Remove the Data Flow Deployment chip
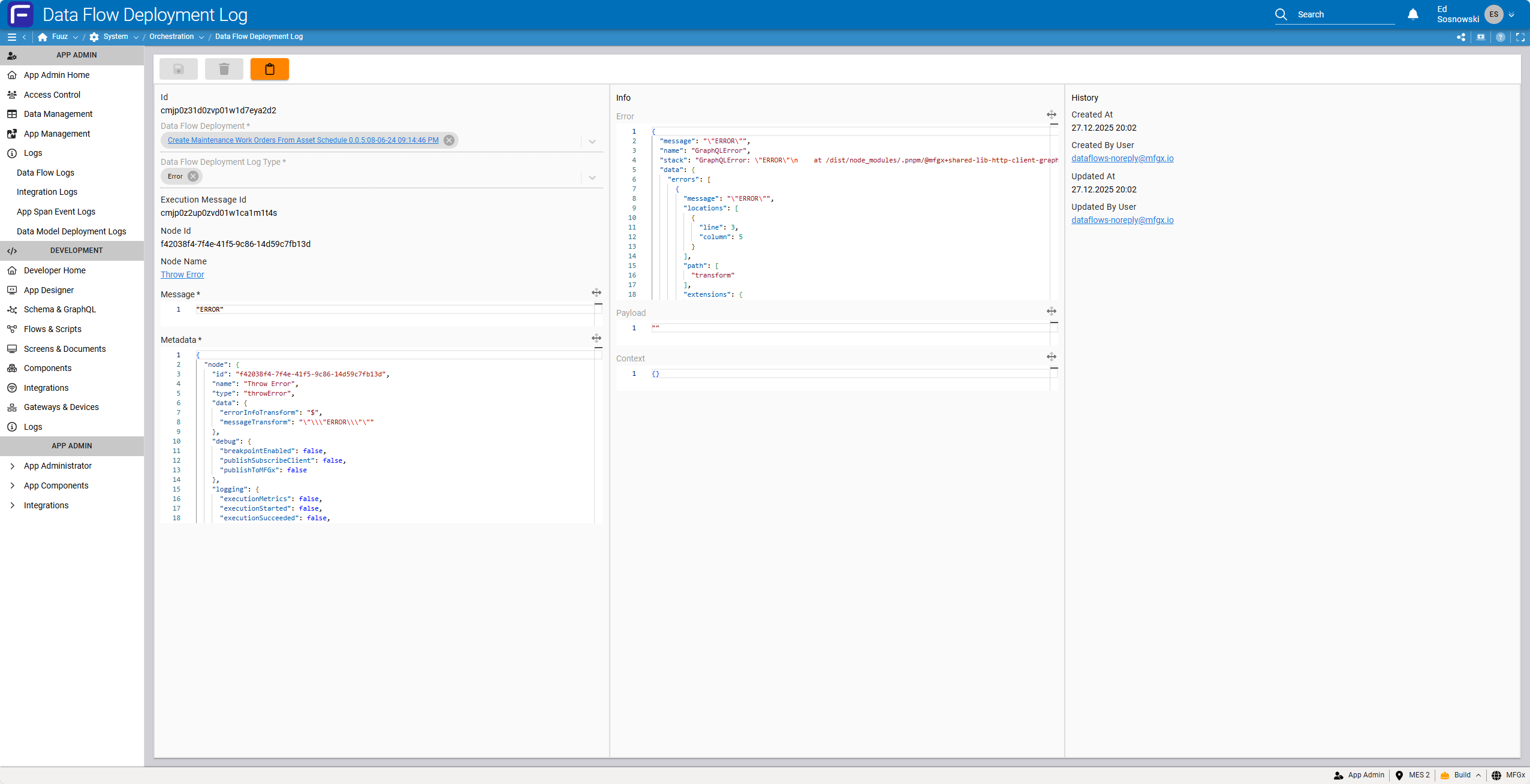The image size is (1530, 784). pos(449,140)
